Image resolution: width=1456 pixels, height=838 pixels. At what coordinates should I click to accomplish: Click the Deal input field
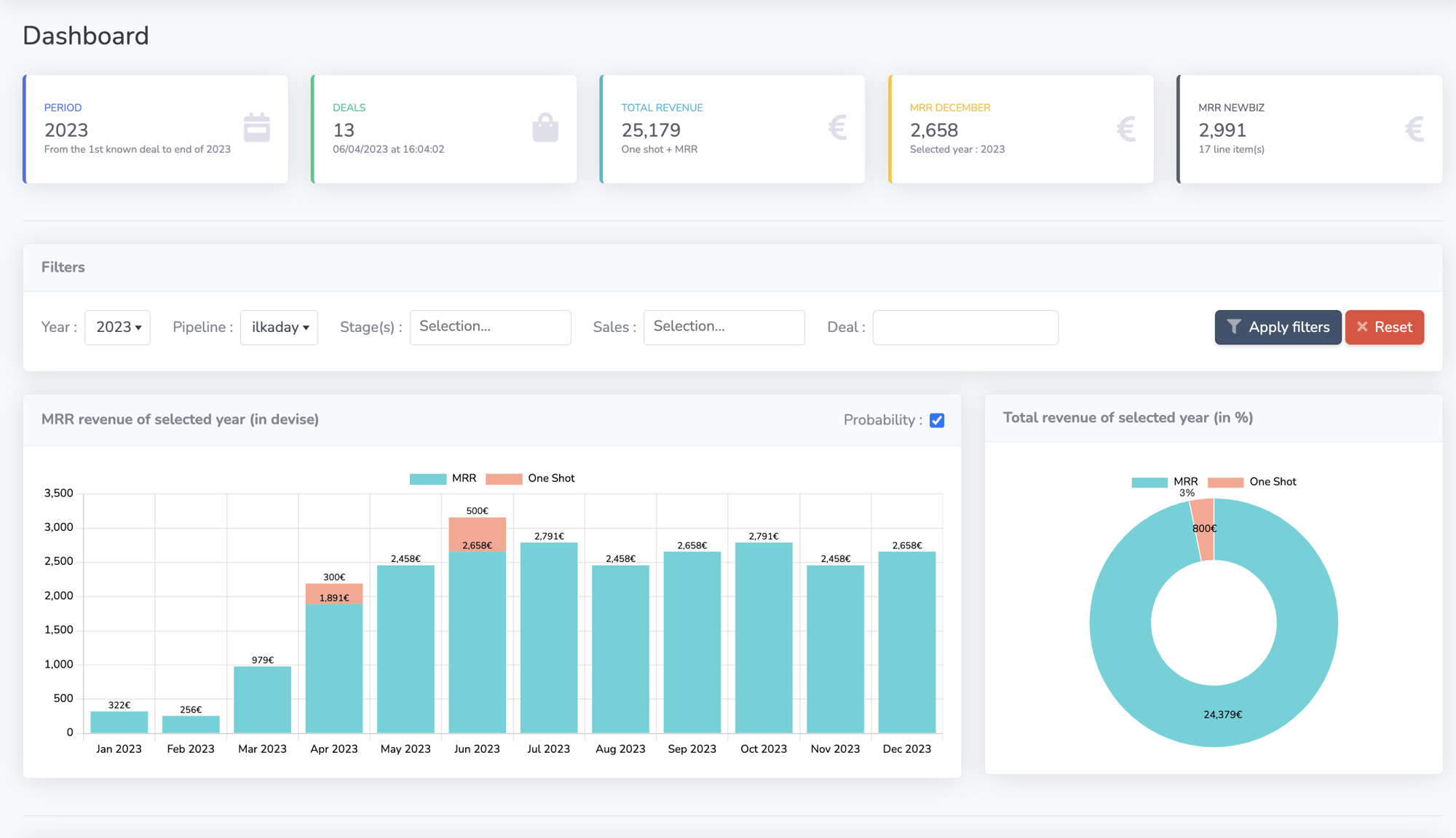[x=964, y=326]
